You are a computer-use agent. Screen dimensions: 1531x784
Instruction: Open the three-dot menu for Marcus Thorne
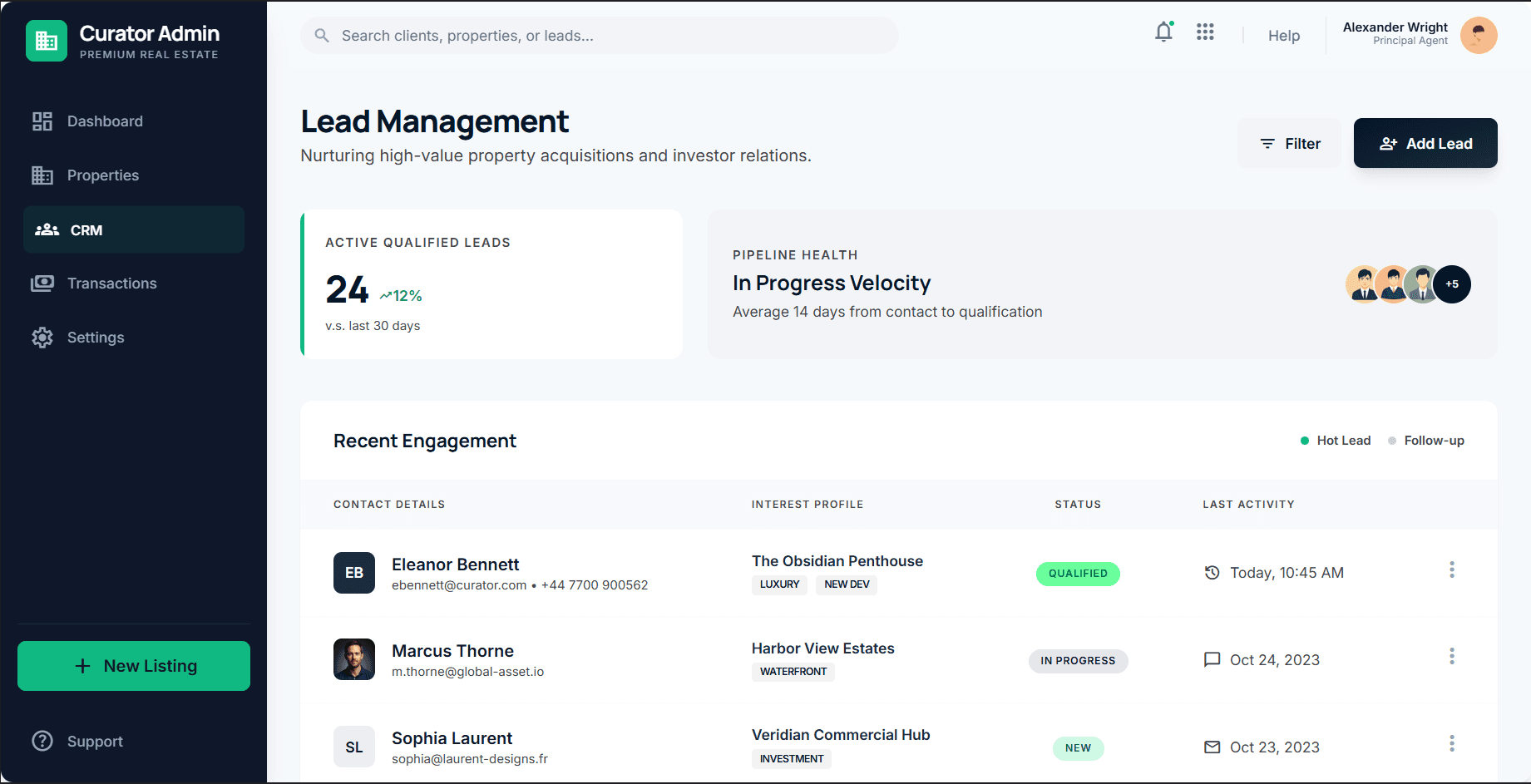pyautogui.click(x=1452, y=656)
